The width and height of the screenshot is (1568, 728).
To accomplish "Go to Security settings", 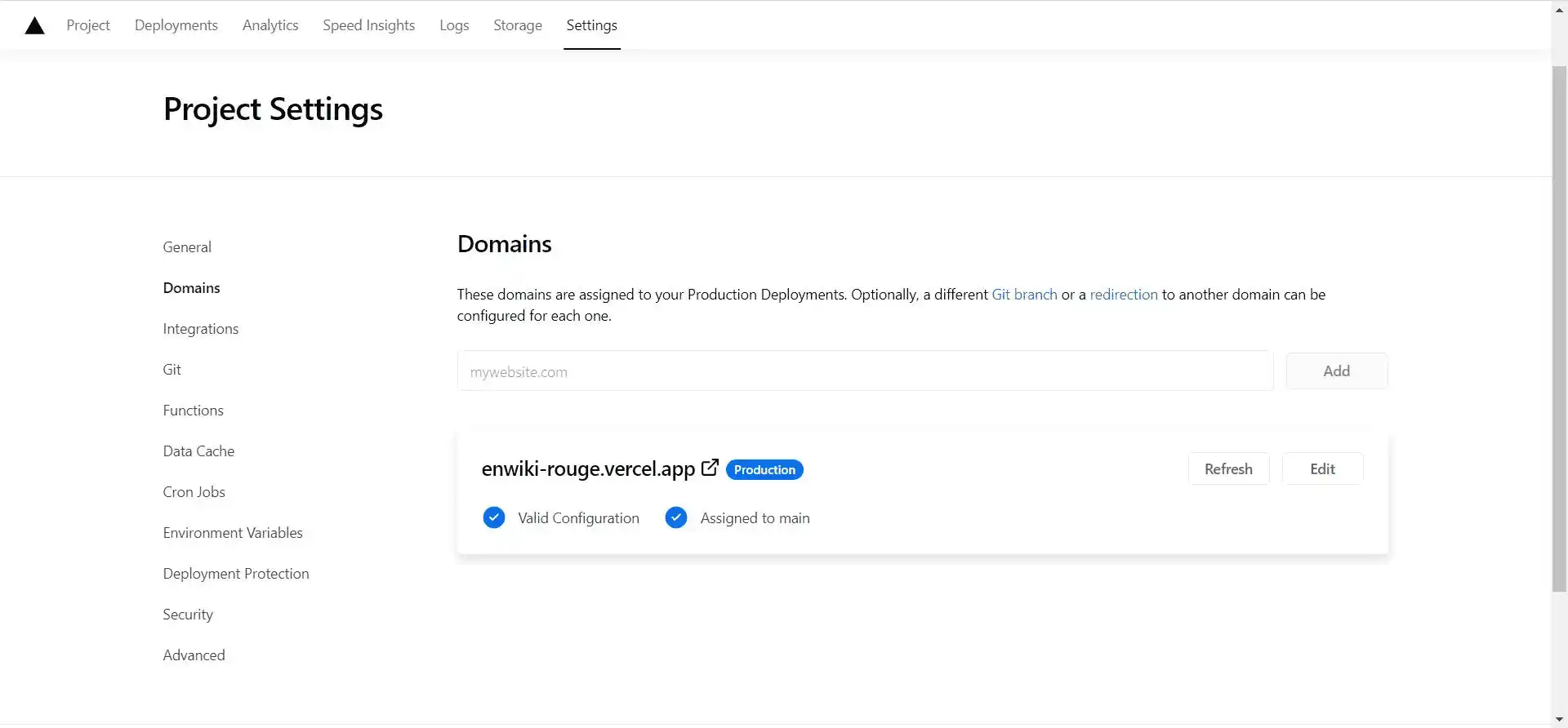I will [188, 615].
